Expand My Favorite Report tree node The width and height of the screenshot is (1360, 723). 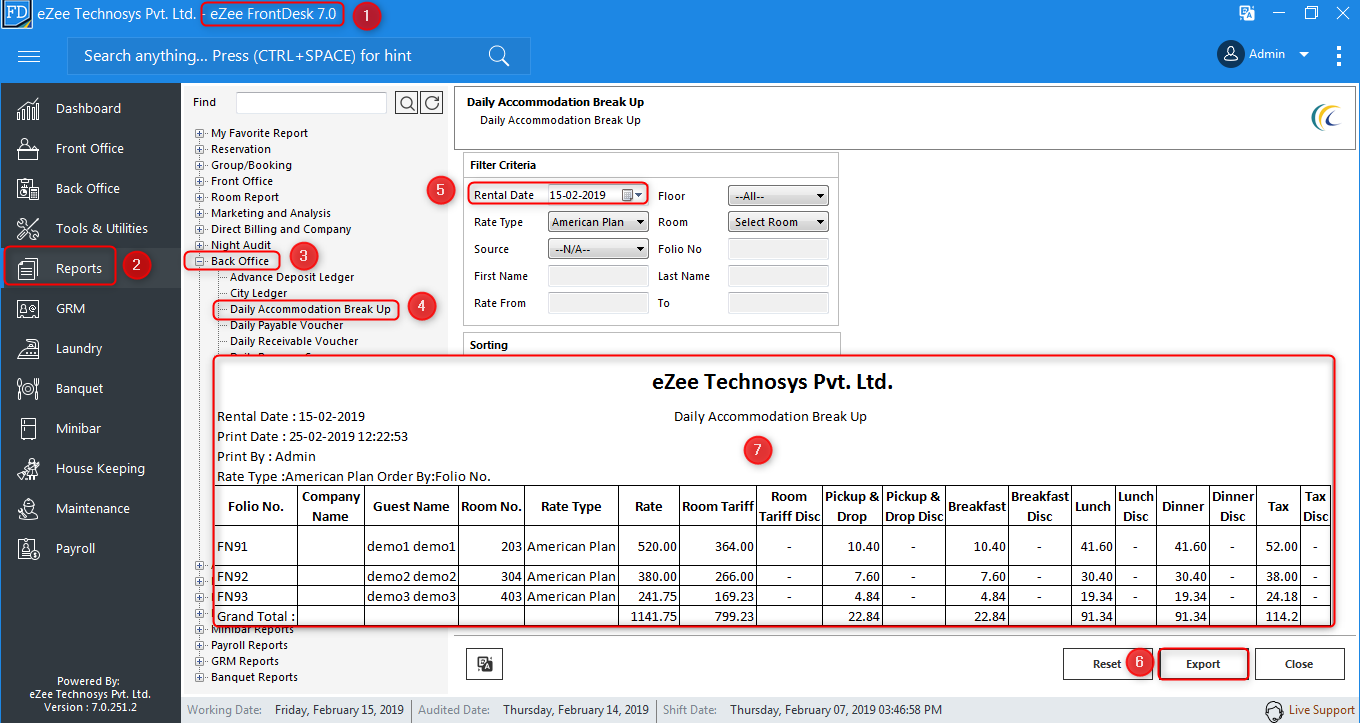pyautogui.click(x=200, y=133)
